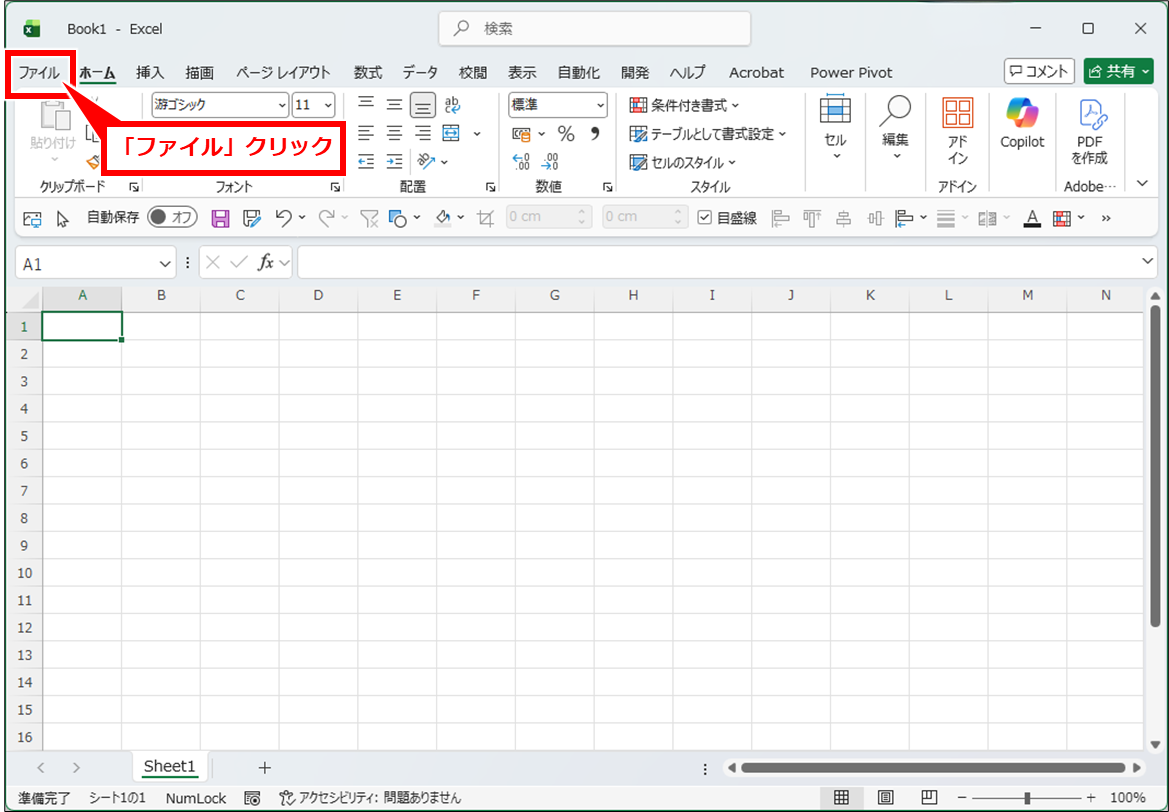
Task: Toggle the AutoSave switch
Action: pyautogui.click(x=172, y=218)
